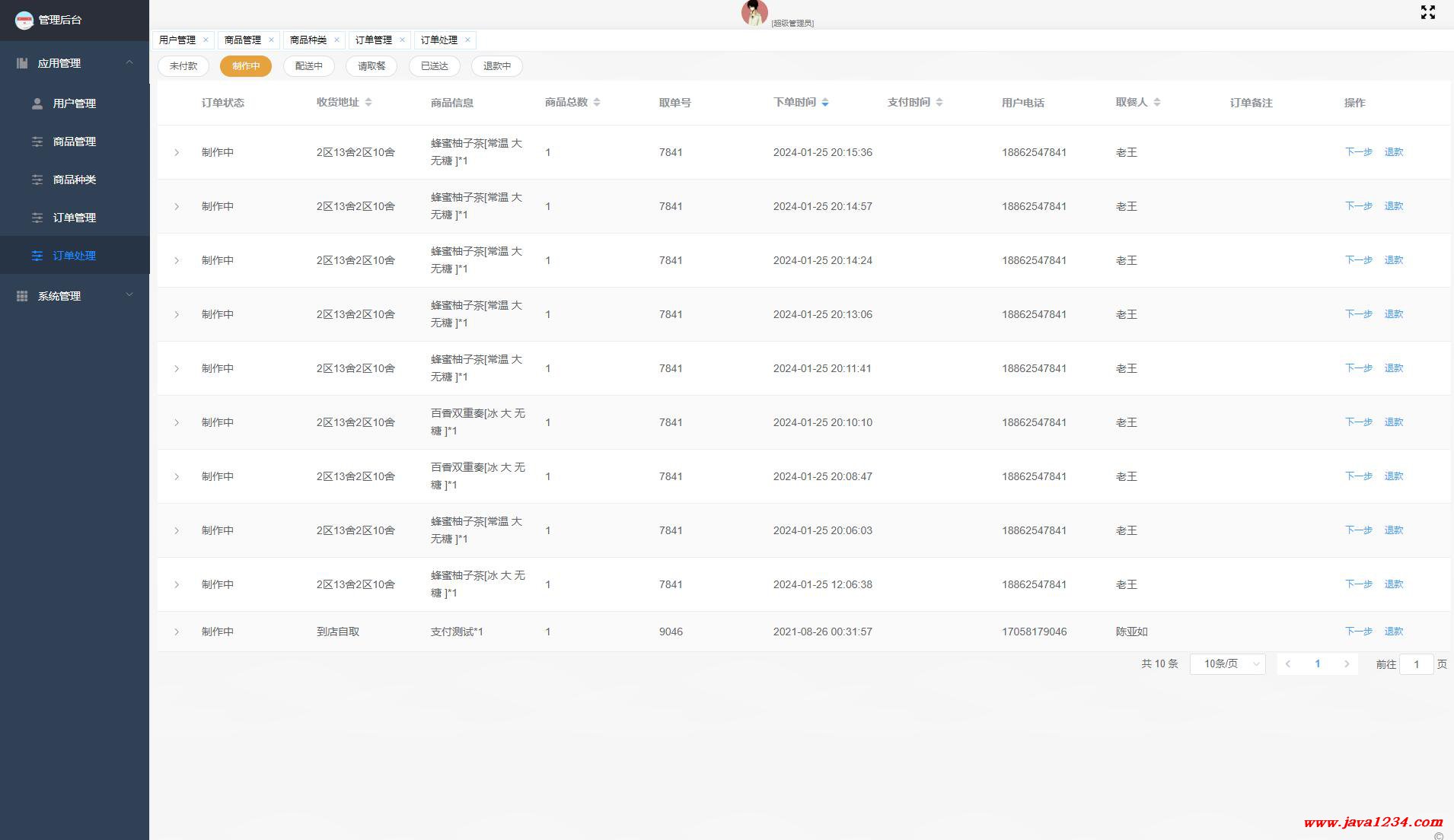Switch to the 用户管理 tab
1454x840 pixels.
(177, 40)
